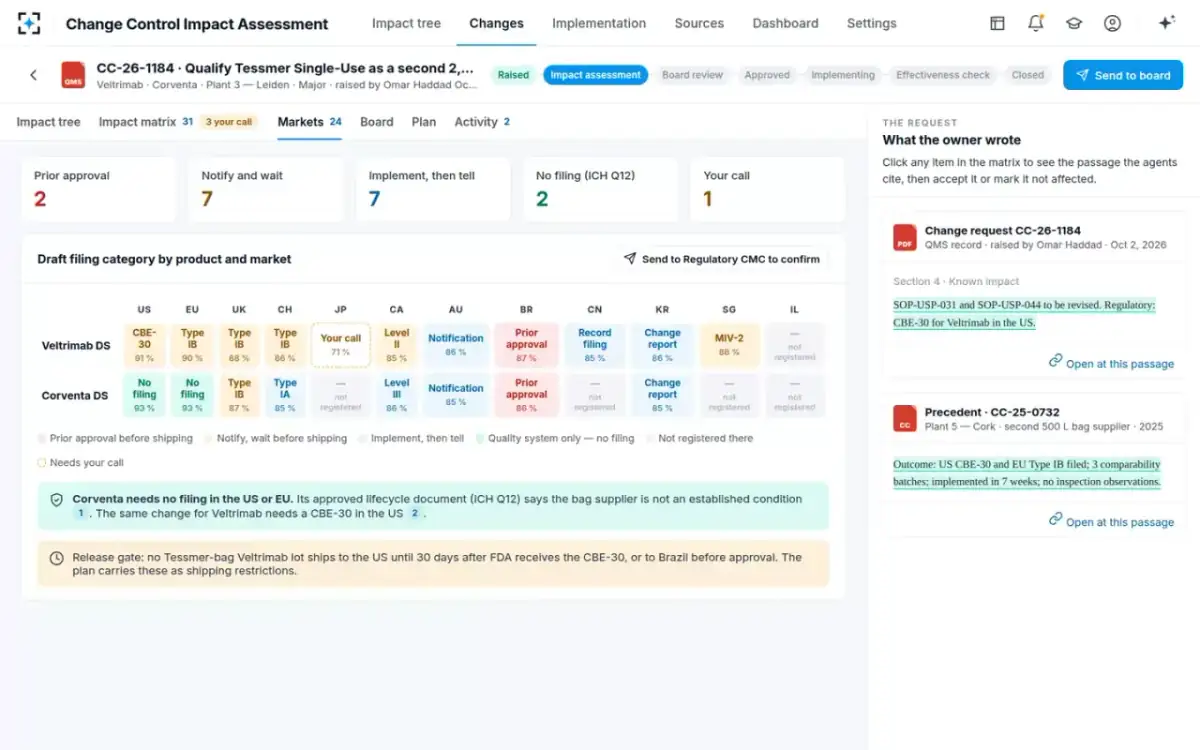Click the PDF icon of change request

(x=905, y=237)
